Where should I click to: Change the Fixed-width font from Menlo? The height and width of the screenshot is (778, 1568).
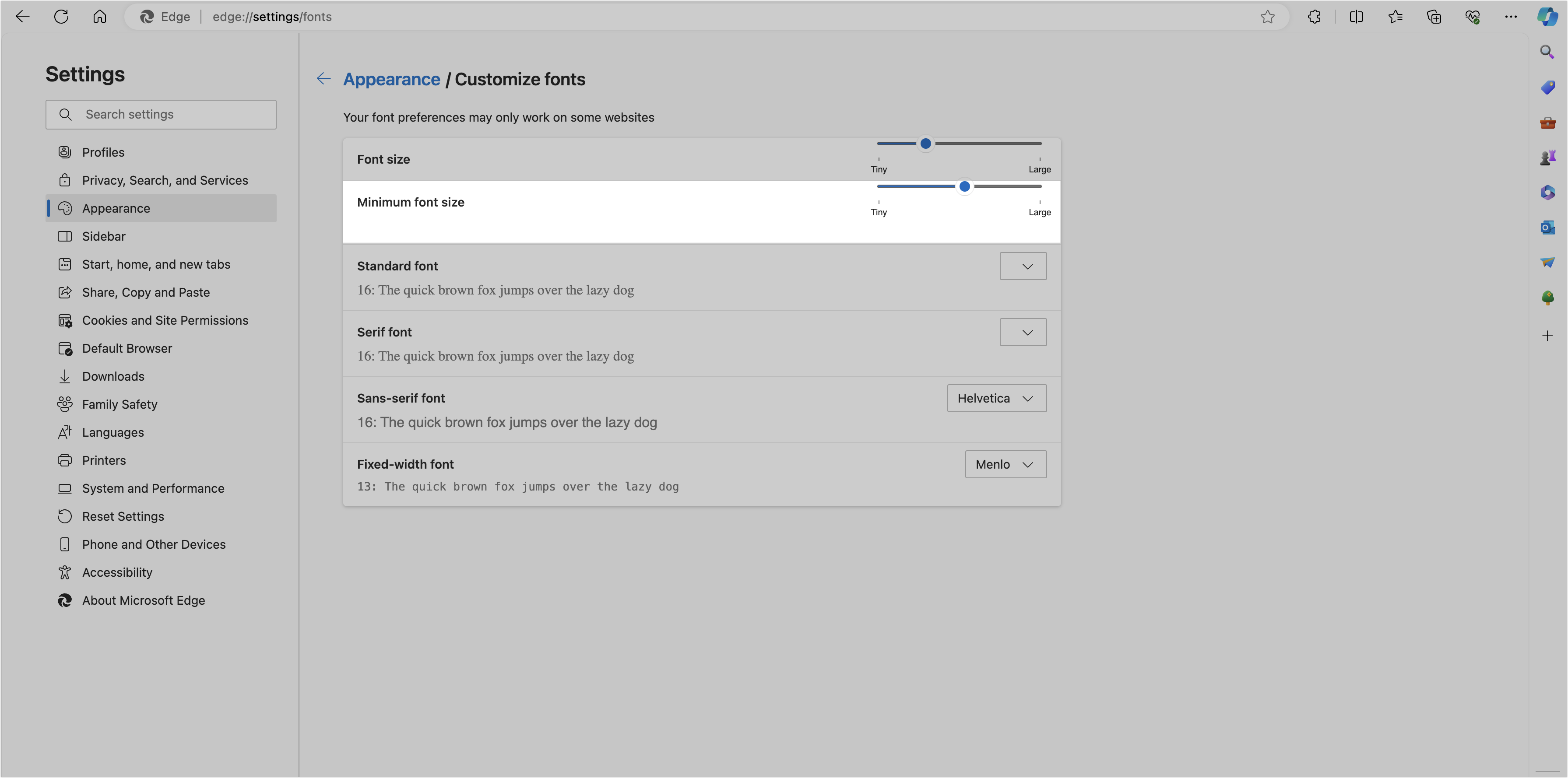click(x=1005, y=464)
